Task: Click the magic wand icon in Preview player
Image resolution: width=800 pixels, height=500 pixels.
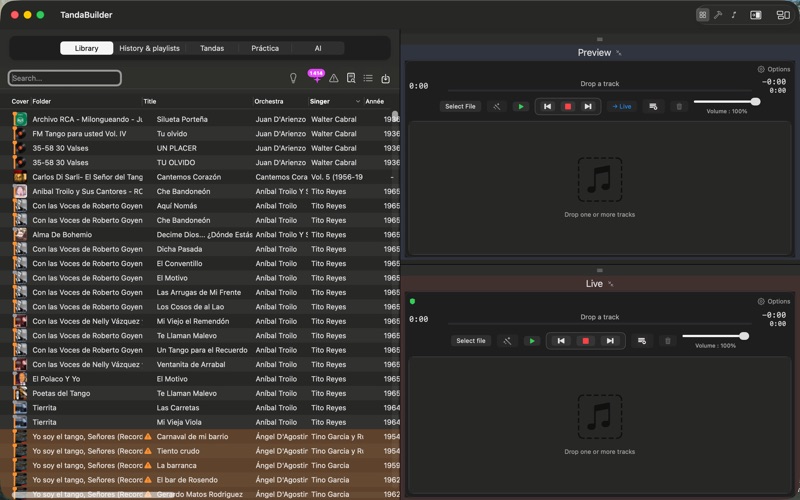Action: click(496, 107)
